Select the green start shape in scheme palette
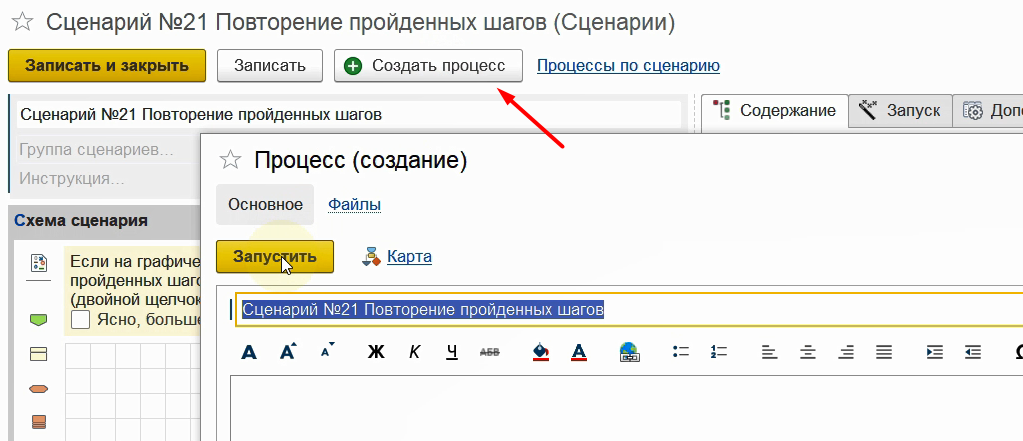 click(x=38, y=320)
